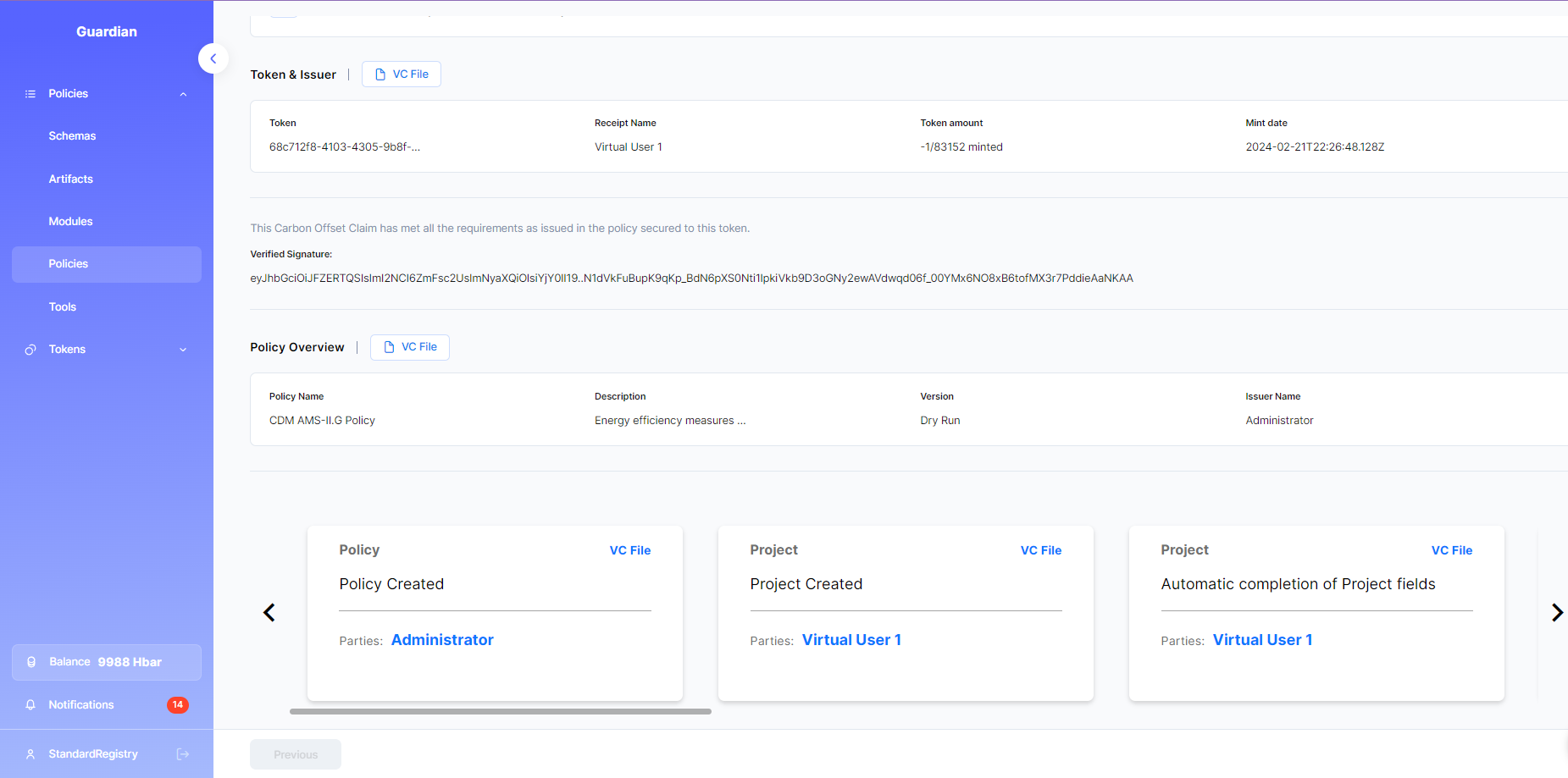Collapse the sidebar with the chevron button
Screen dimensions: 1568x778
(x=213, y=58)
